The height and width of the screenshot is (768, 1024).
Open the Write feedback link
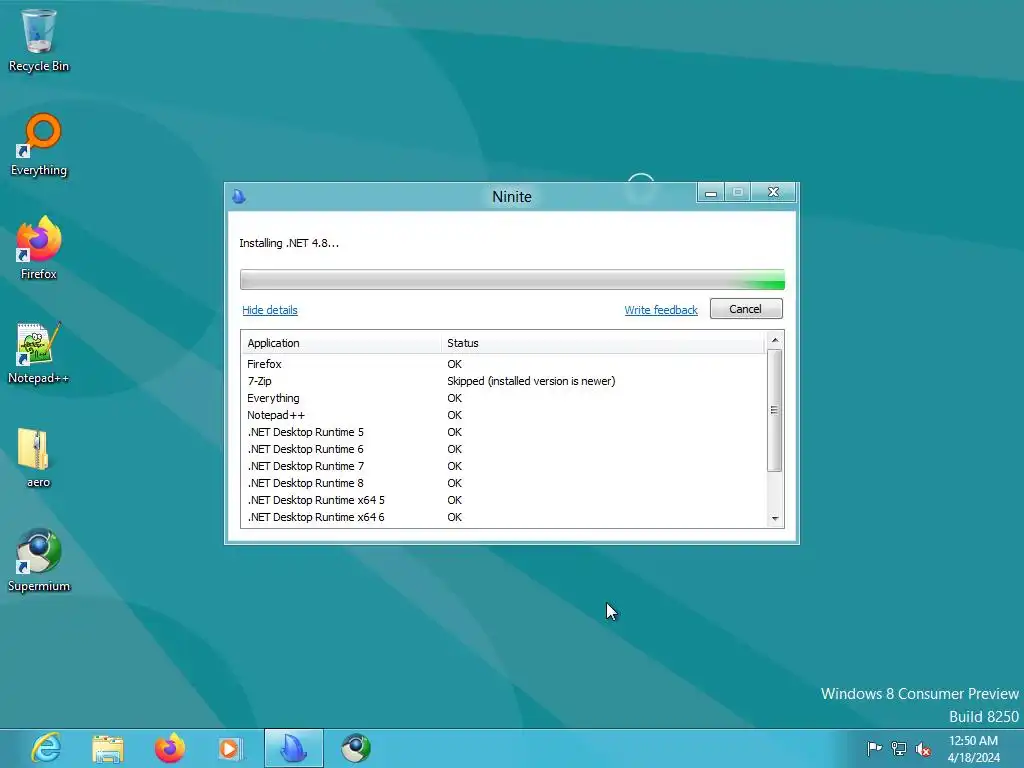661,310
